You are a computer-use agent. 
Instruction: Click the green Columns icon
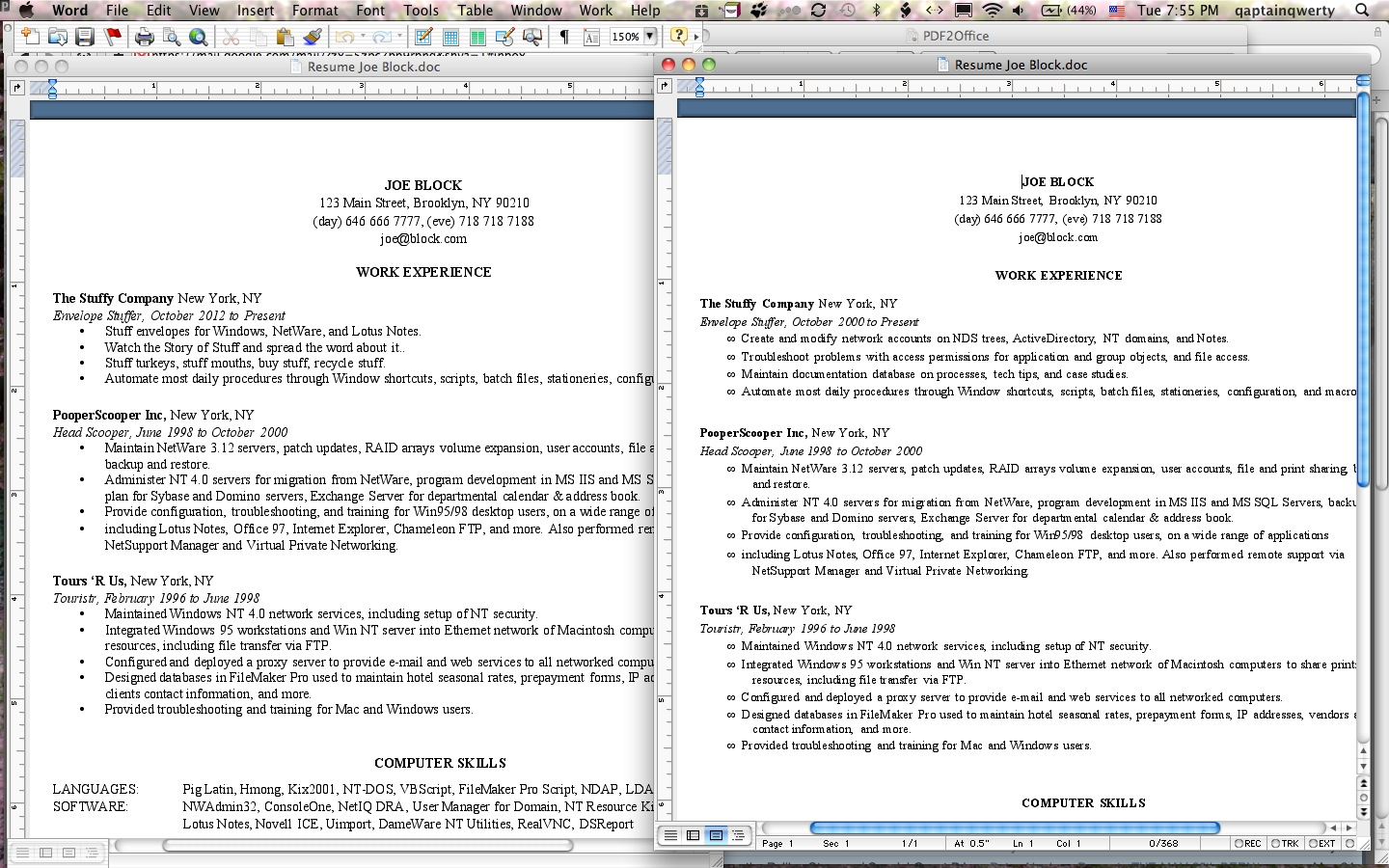(477, 37)
